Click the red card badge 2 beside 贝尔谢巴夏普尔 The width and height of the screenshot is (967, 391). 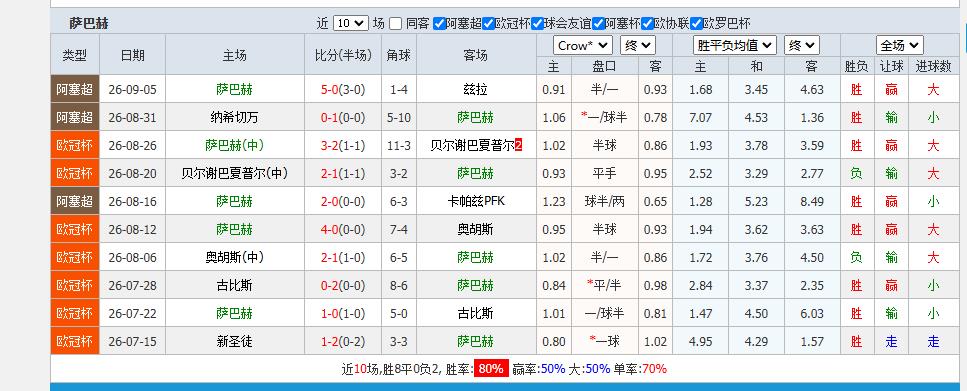pos(519,146)
